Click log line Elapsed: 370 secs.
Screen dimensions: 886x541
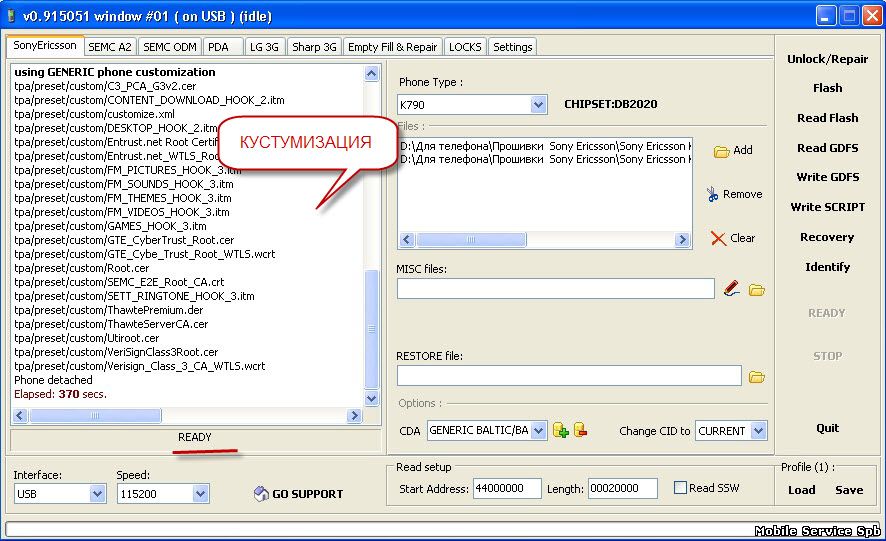[60, 394]
